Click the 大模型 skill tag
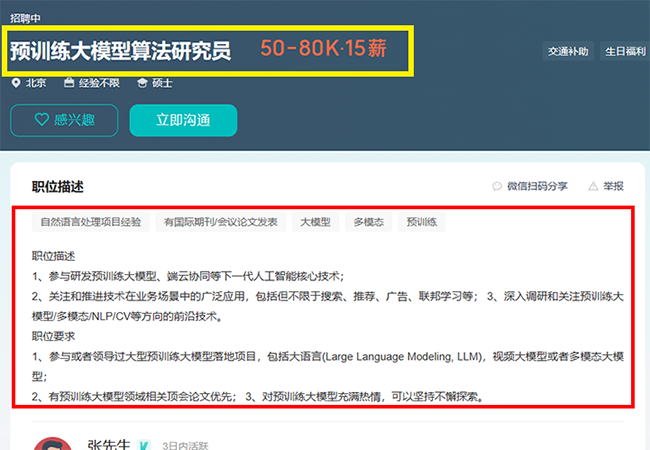The height and width of the screenshot is (450, 650). pyautogui.click(x=315, y=222)
